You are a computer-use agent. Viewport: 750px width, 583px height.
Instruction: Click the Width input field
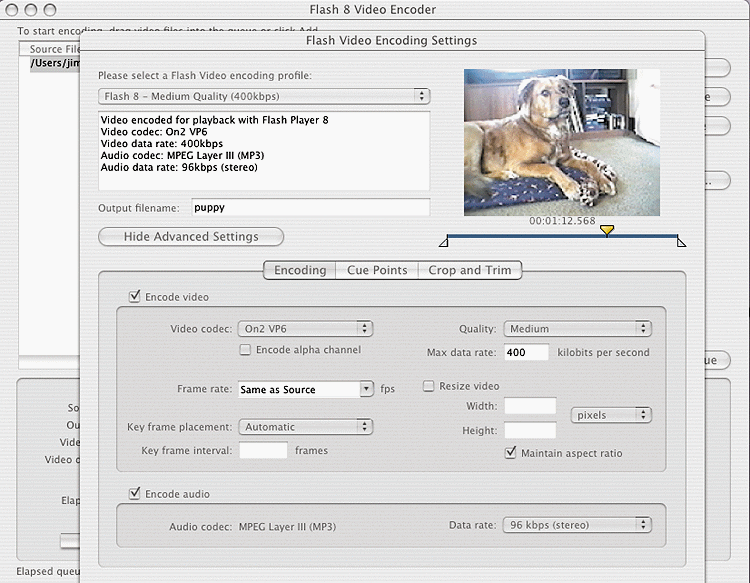530,406
